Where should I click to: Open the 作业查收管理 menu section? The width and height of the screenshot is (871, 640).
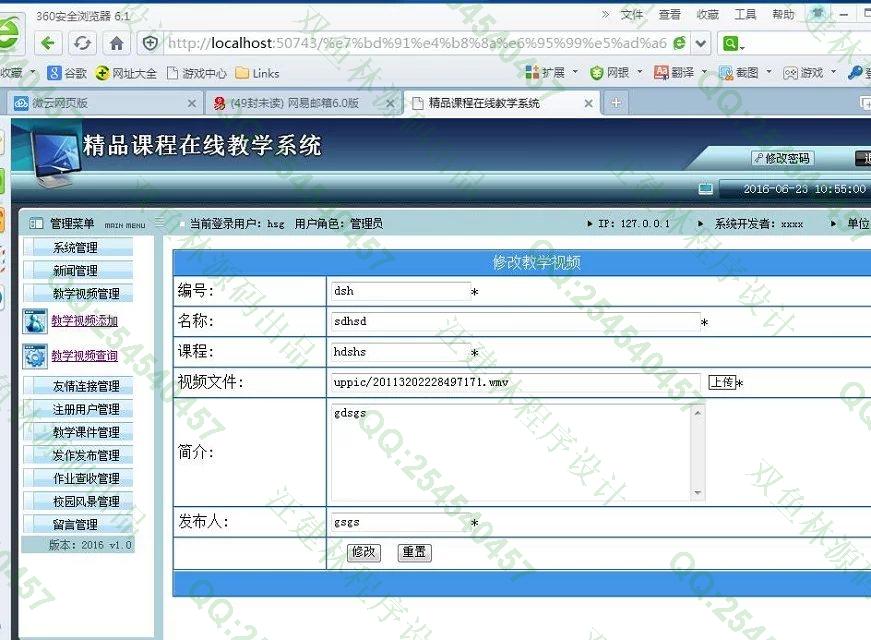coord(78,478)
